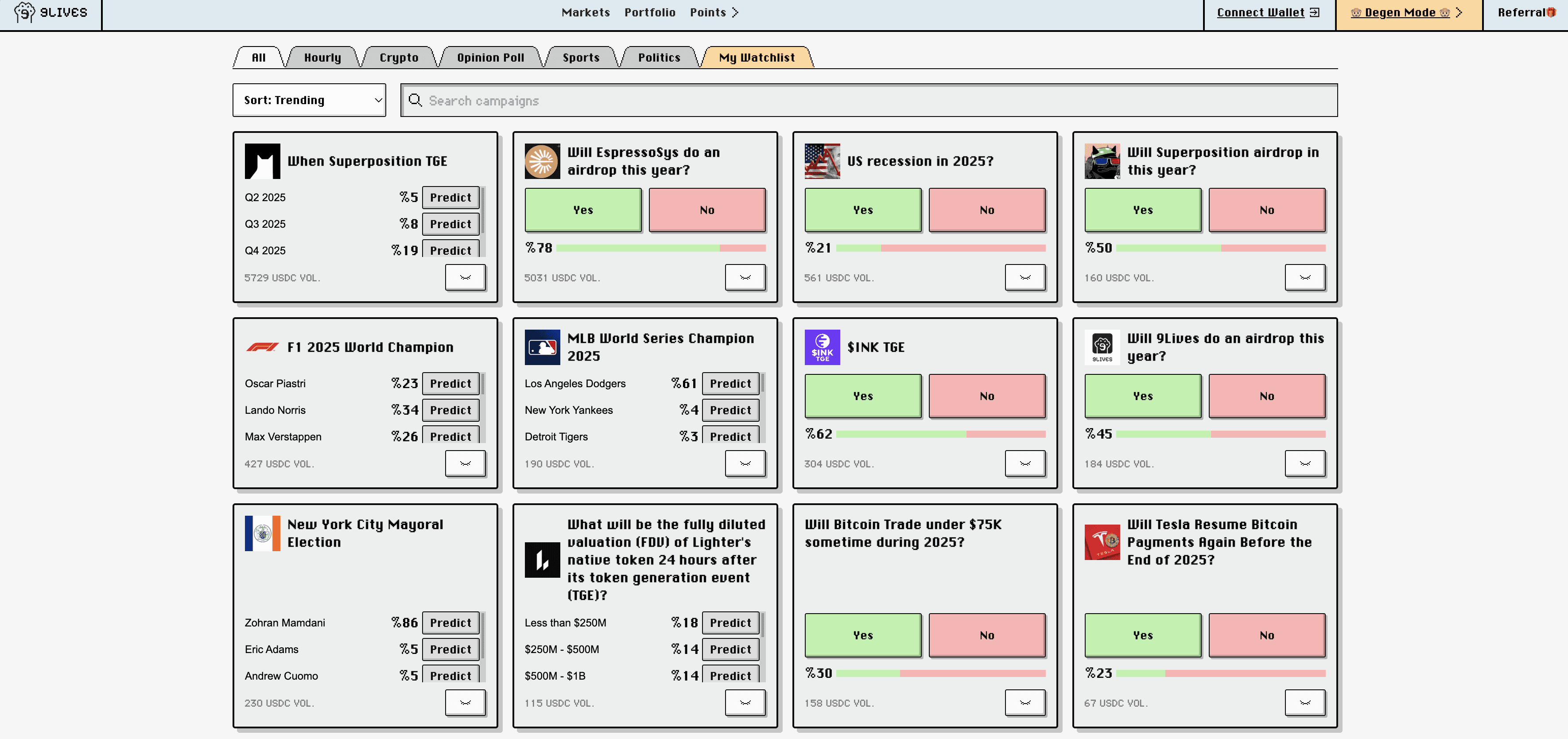Toggle watchlist eye on Bitcoin under $75K card
Viewport: 1568px width, 739px height.
(x=1025, y=703)
